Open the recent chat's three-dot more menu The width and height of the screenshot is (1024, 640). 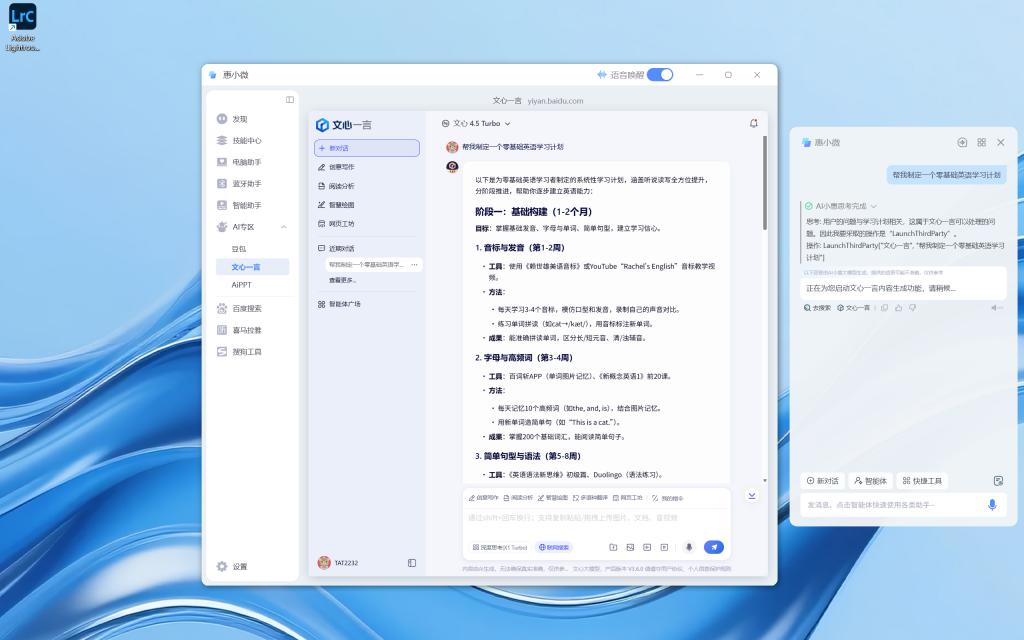pyautogui.click(x=414, y=264)
